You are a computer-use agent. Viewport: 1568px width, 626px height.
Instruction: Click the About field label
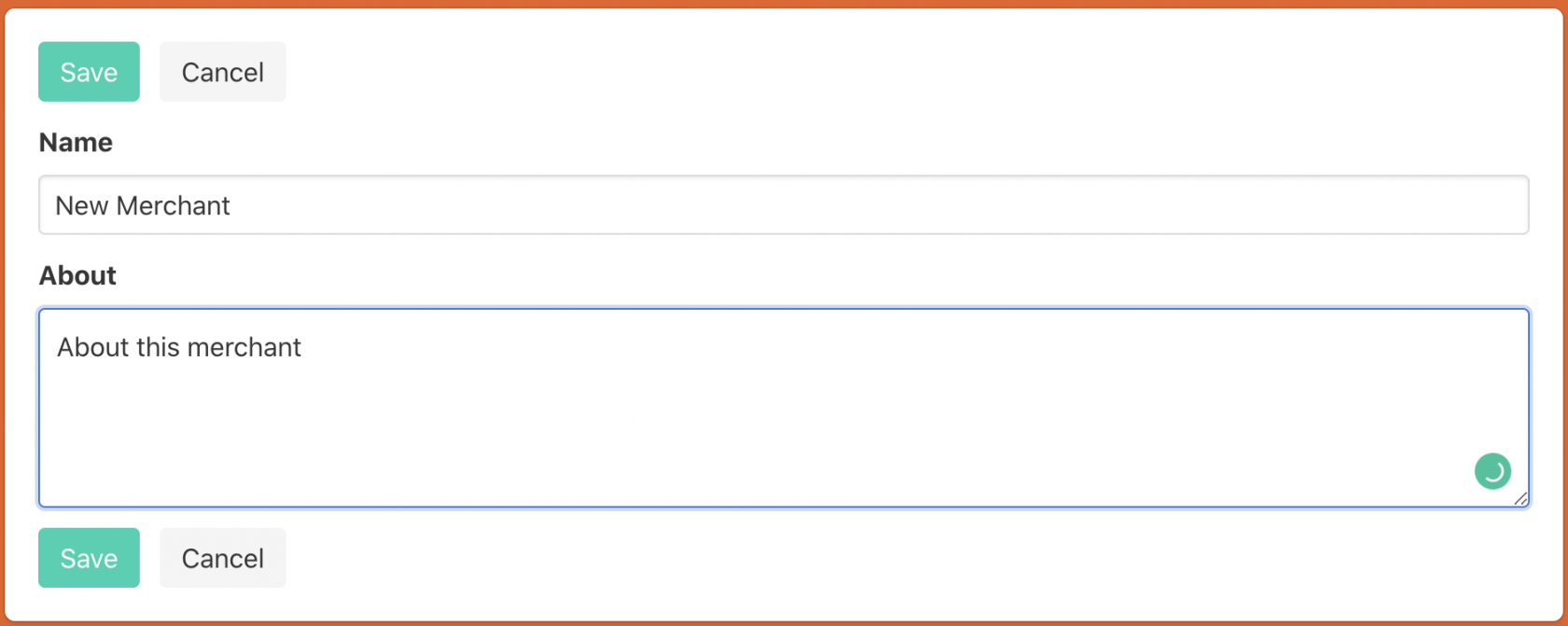point(77,276)
